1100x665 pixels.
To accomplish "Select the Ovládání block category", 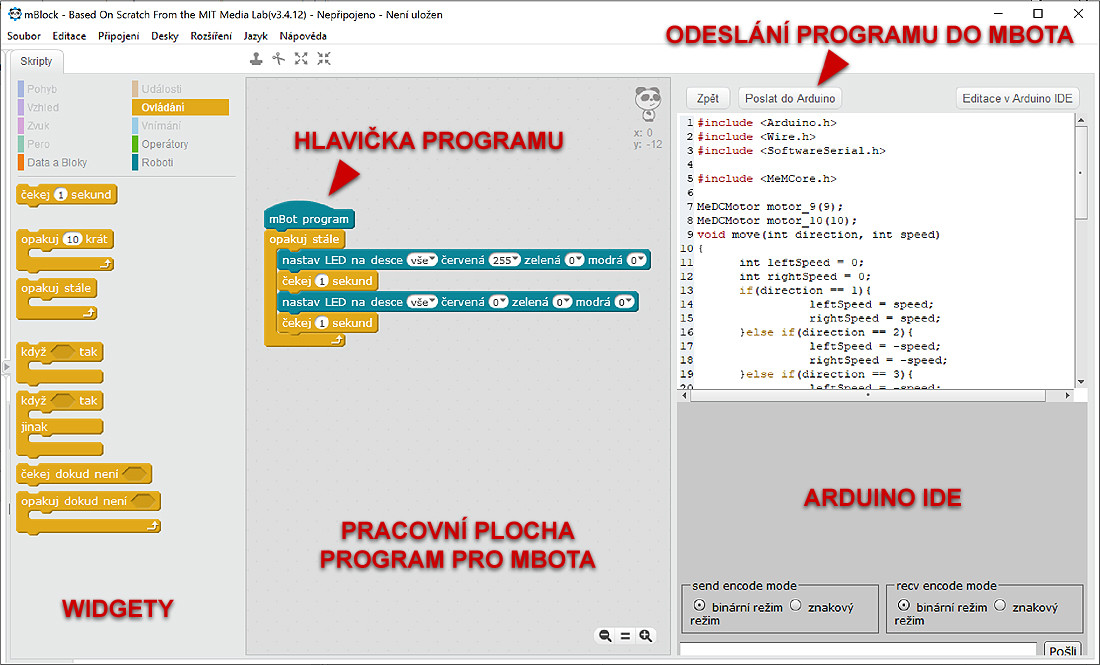I will pyautogui.click(x=180, y=107).
